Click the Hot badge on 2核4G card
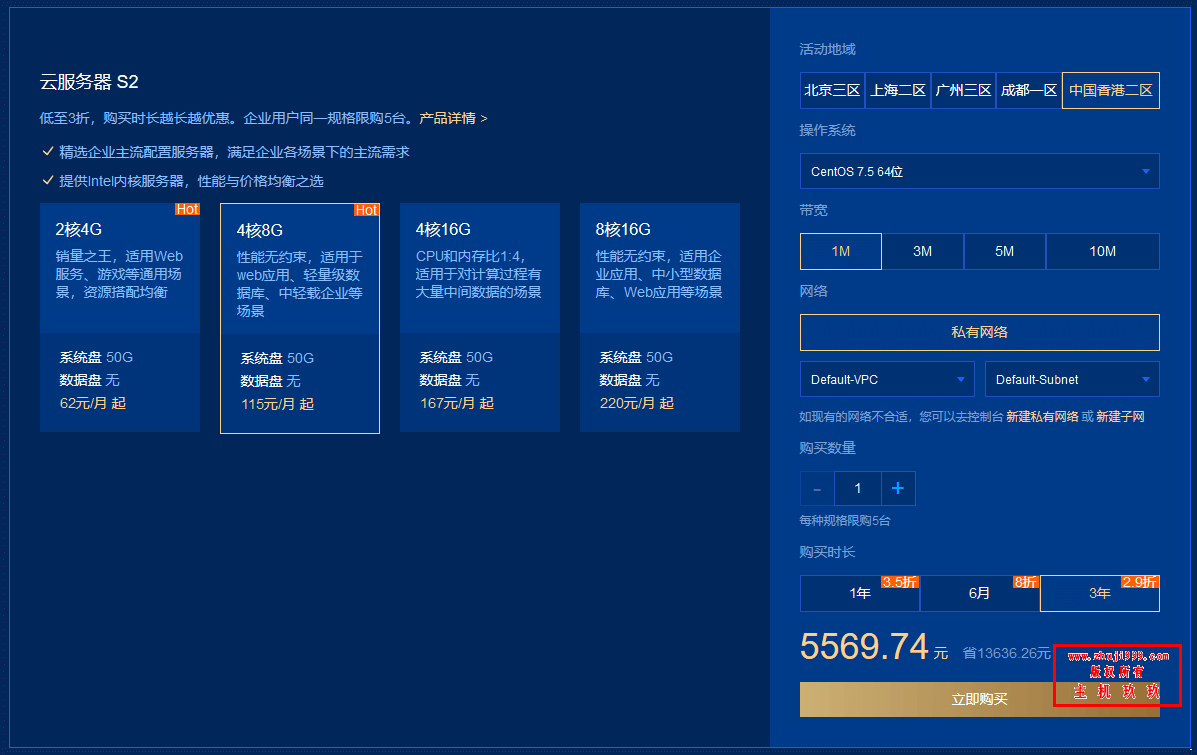The width and height of the screenshot is (1197, 755). pos(187,209)
